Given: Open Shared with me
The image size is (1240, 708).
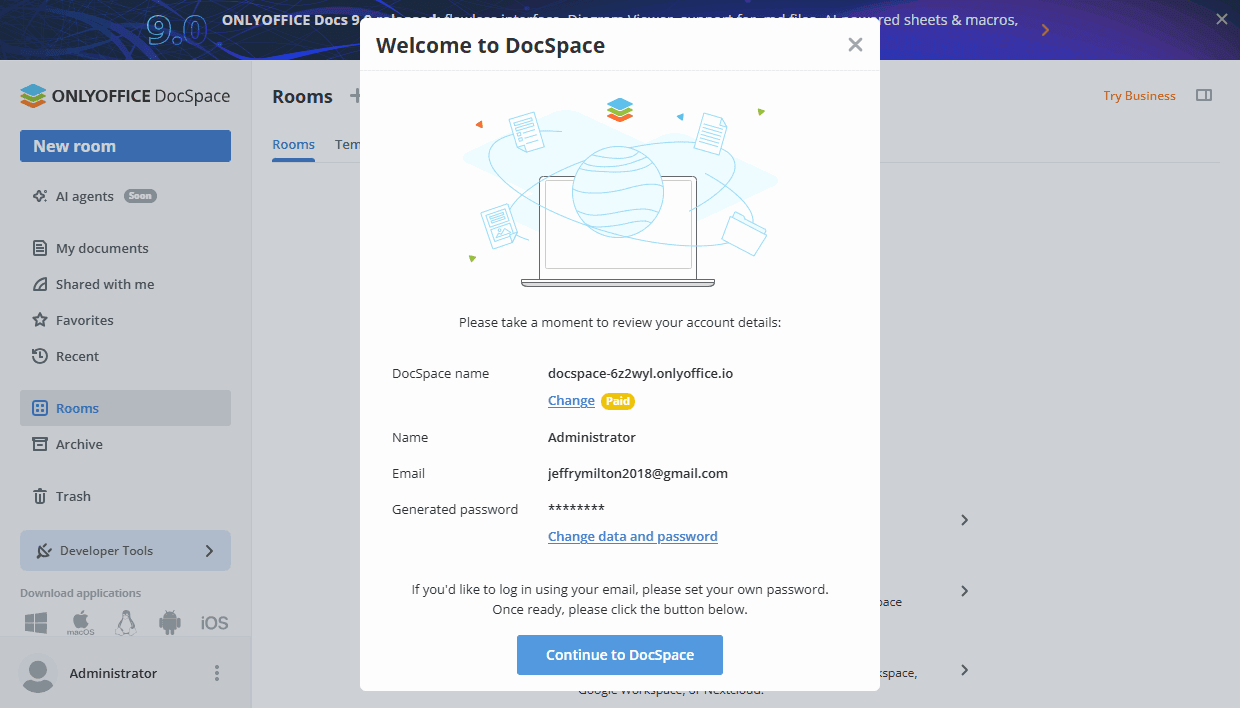Looking at the screenshot, I should coord(103,283).
